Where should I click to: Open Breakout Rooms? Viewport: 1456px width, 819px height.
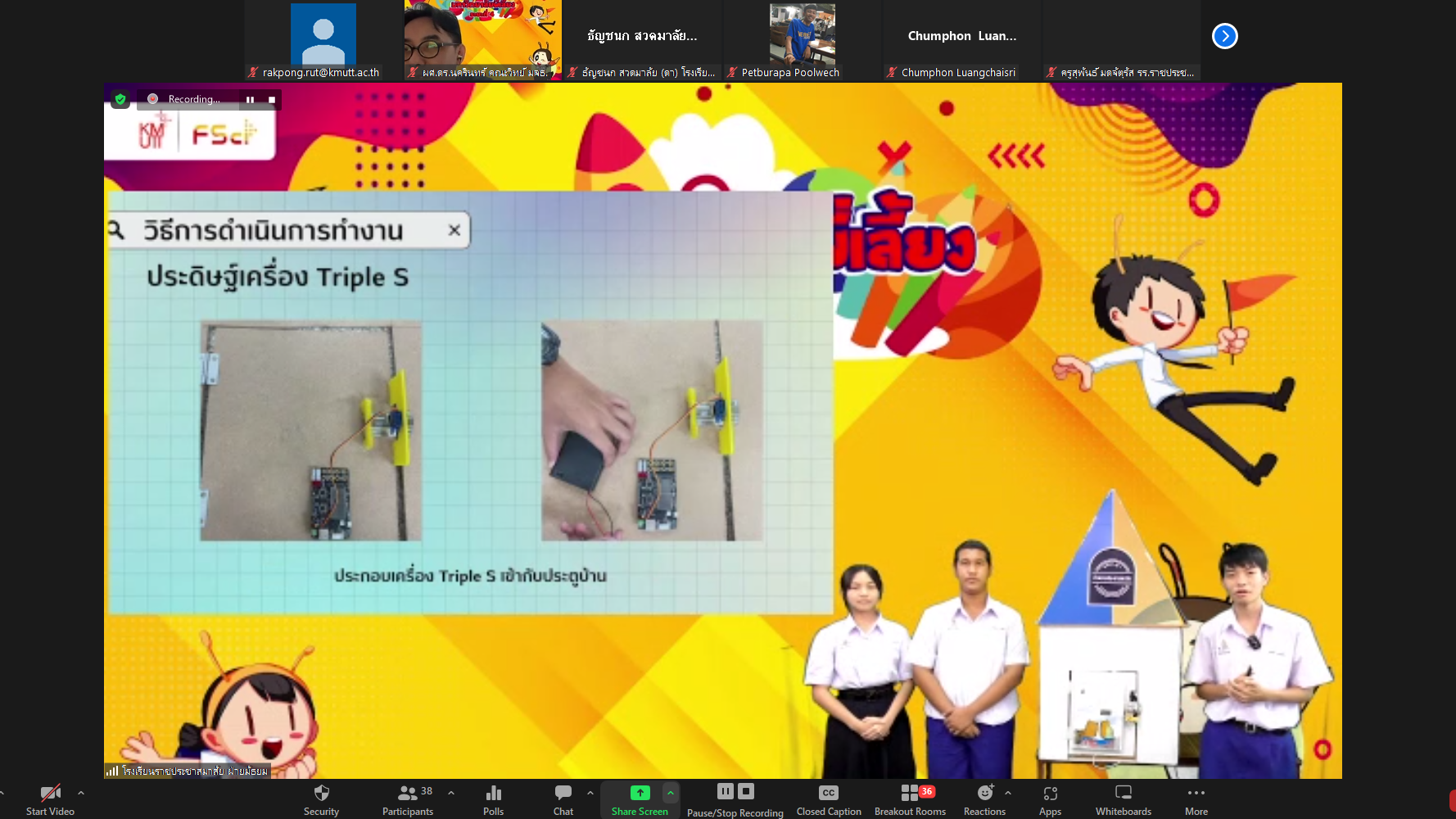tap(910, 799)
